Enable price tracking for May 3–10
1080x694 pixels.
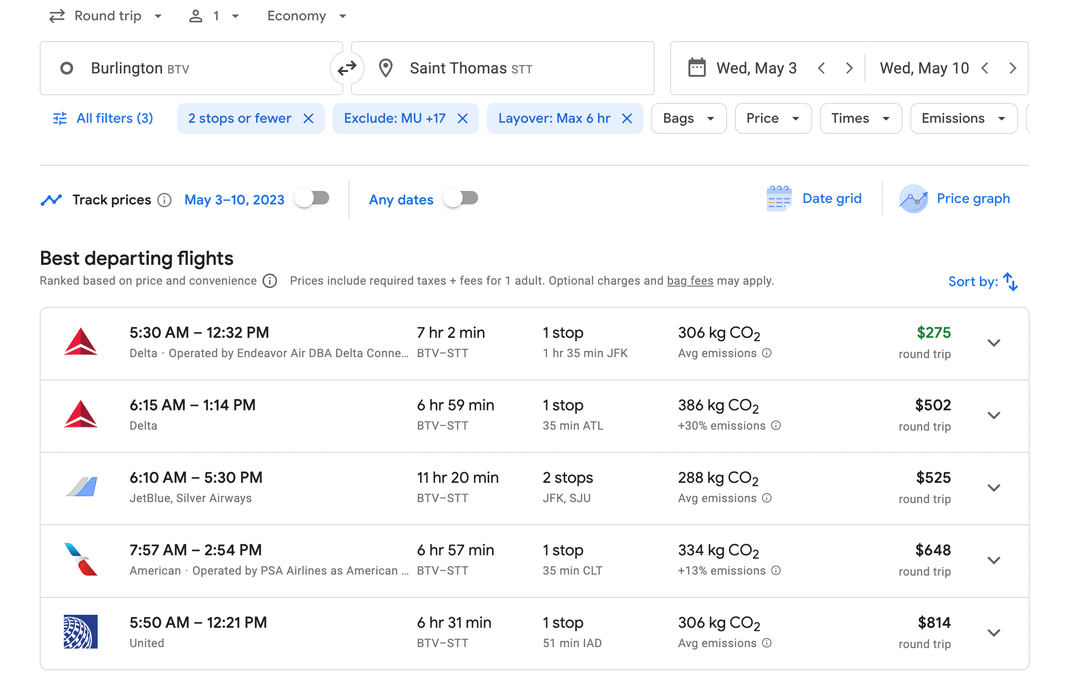tap(311, 199)
